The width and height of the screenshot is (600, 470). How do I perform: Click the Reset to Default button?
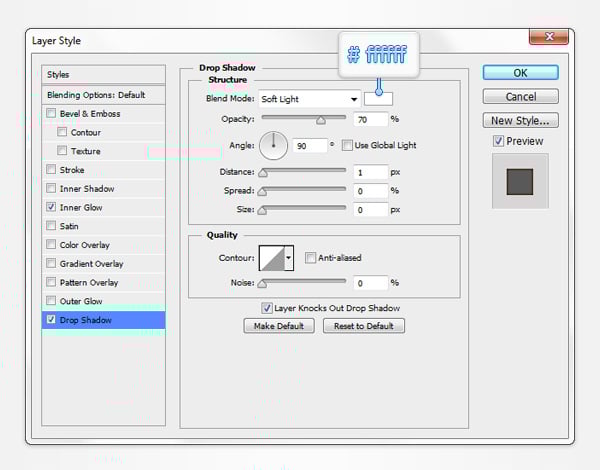[363, 326]
